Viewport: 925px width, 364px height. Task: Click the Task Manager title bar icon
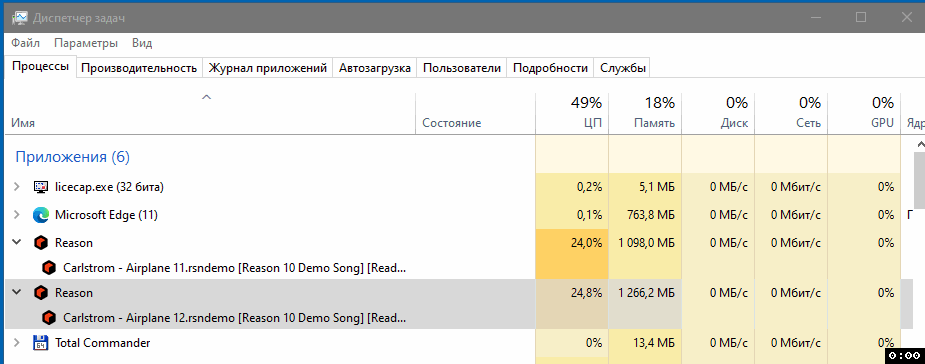click(19, 18)
